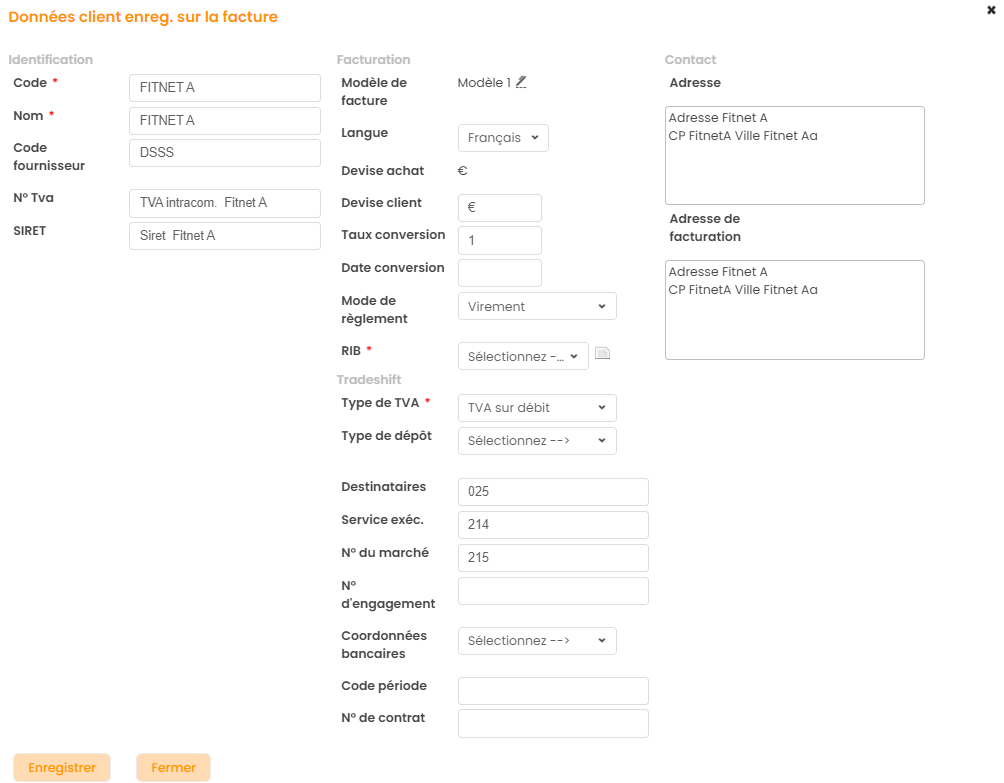The image size is (1004, 783).
Task: Open the Langue dropdown
Action: tap(503, 138)
